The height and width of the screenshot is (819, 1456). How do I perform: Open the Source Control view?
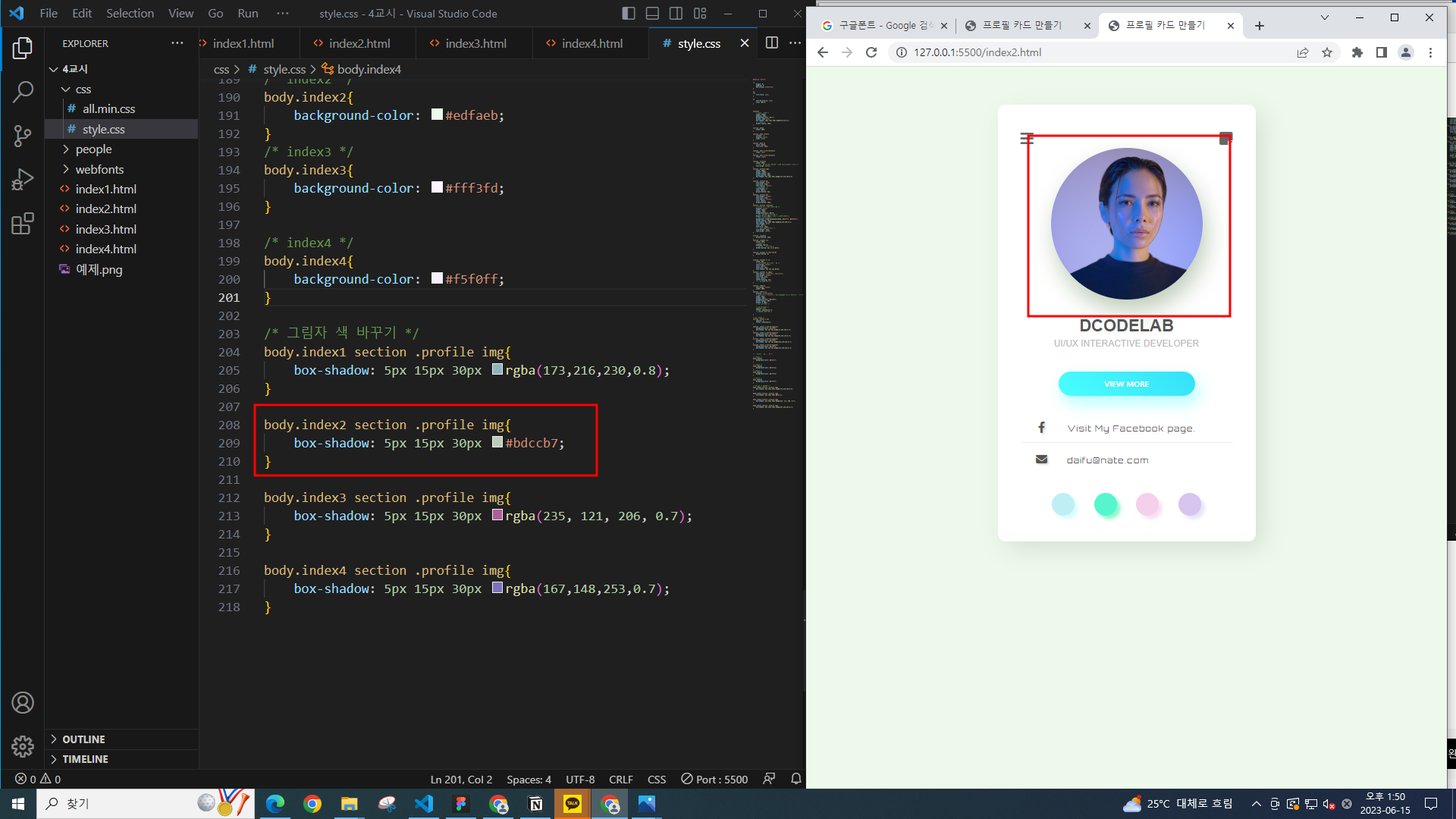[23, 136]
